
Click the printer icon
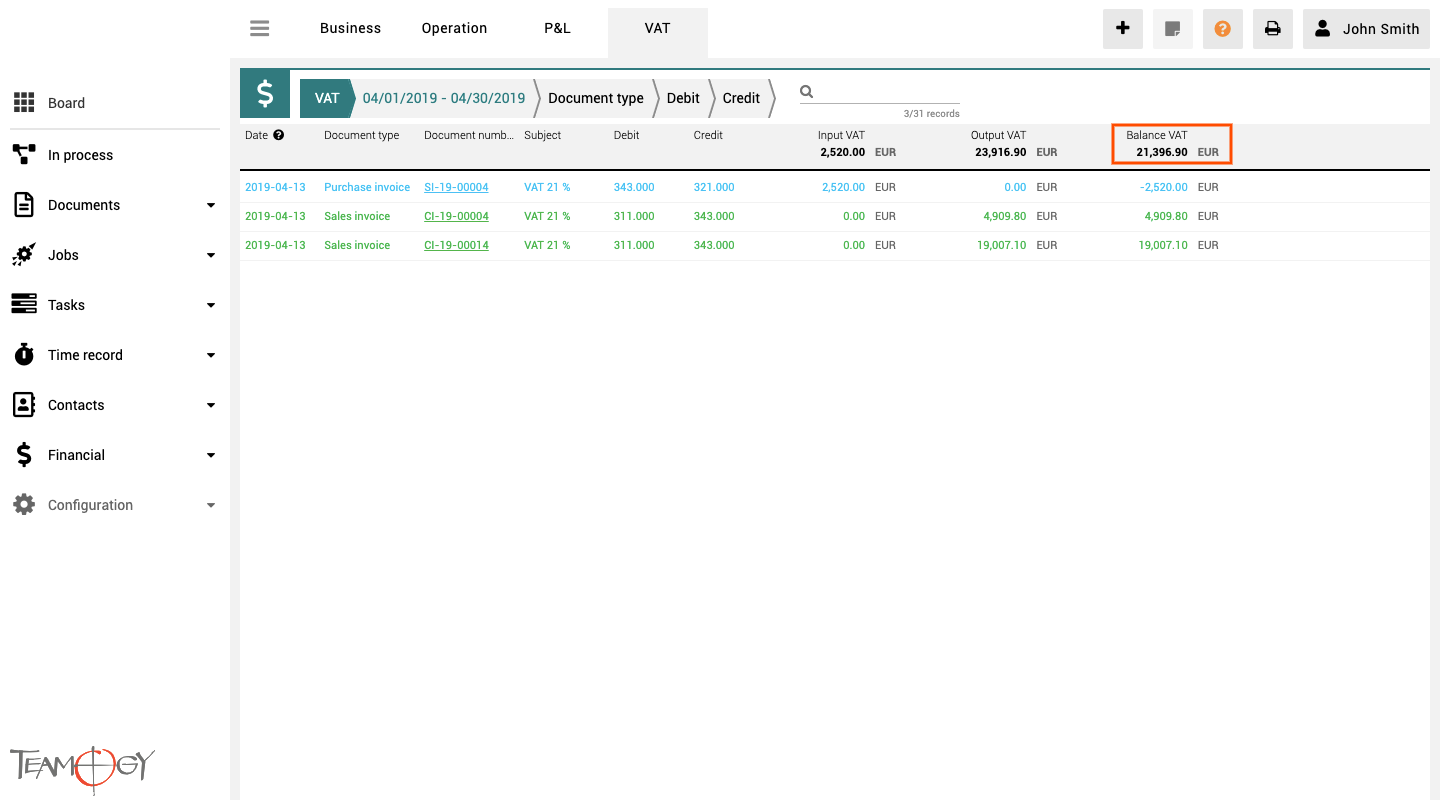(x=1273, y=29)
